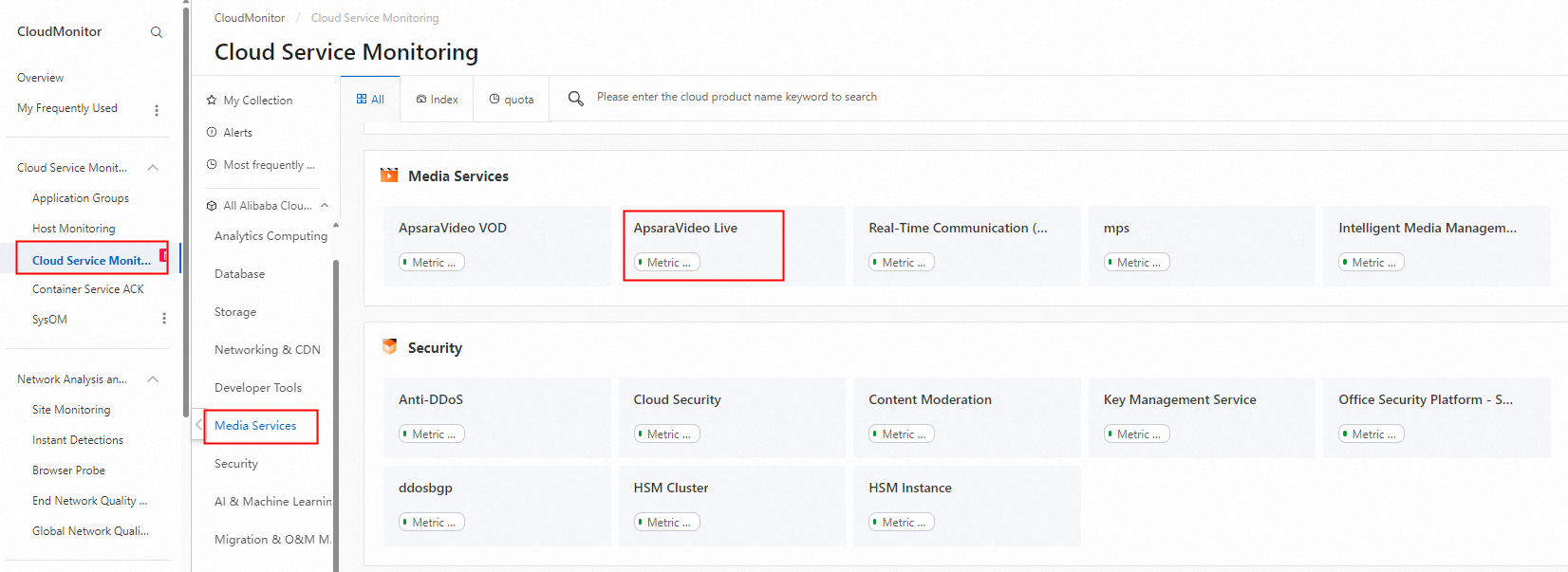Open the Content Moderation card
The image size is (1568, 572).
pos(967,417)
